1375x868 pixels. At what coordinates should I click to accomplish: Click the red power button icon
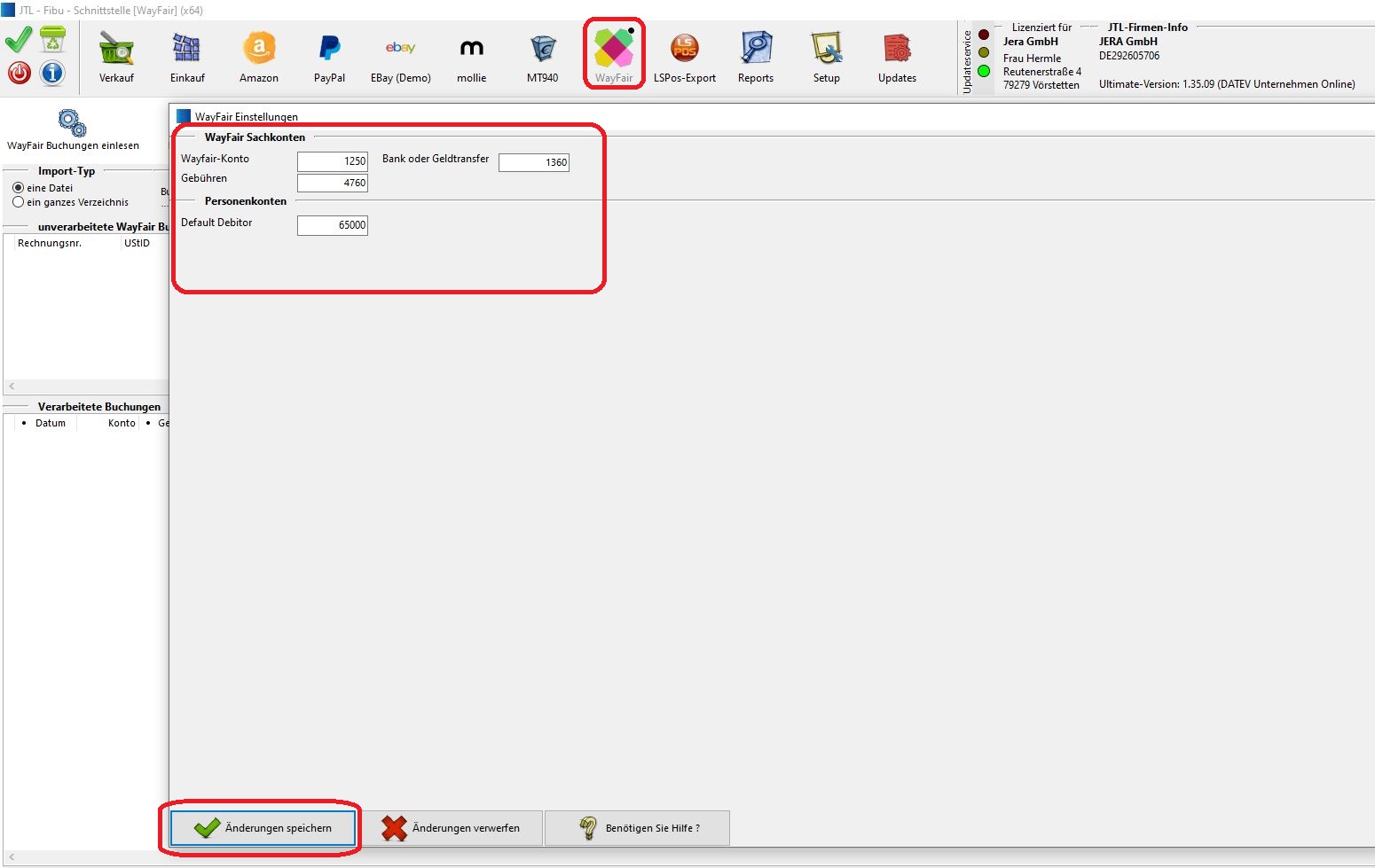(20, 73)
